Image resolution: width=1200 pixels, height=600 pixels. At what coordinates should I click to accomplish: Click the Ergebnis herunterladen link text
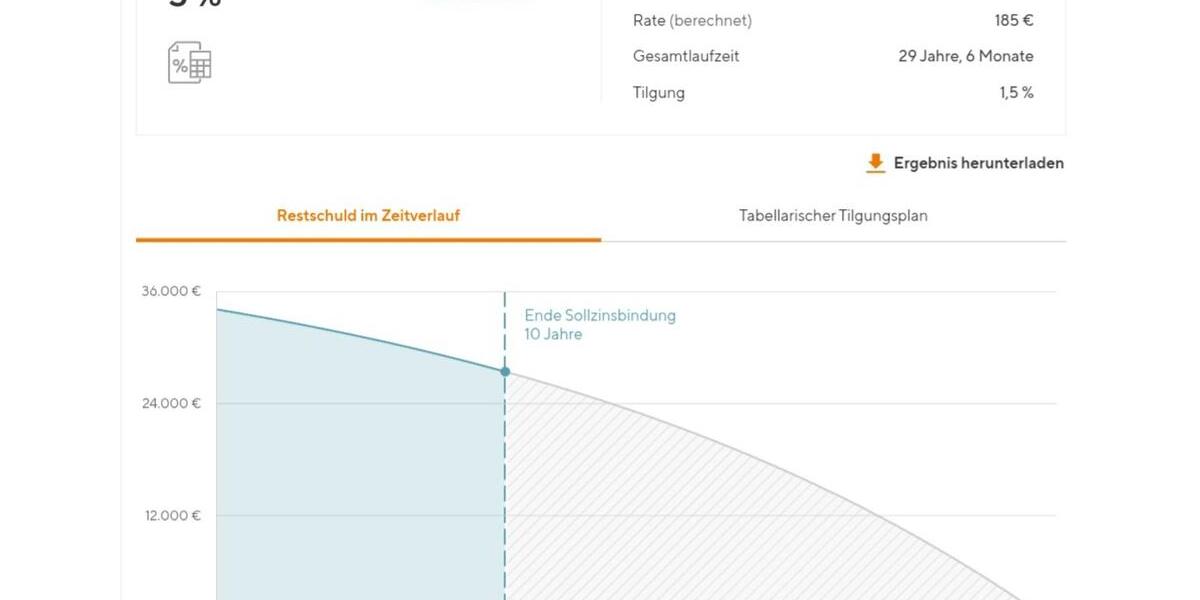(x=978, y=163)
